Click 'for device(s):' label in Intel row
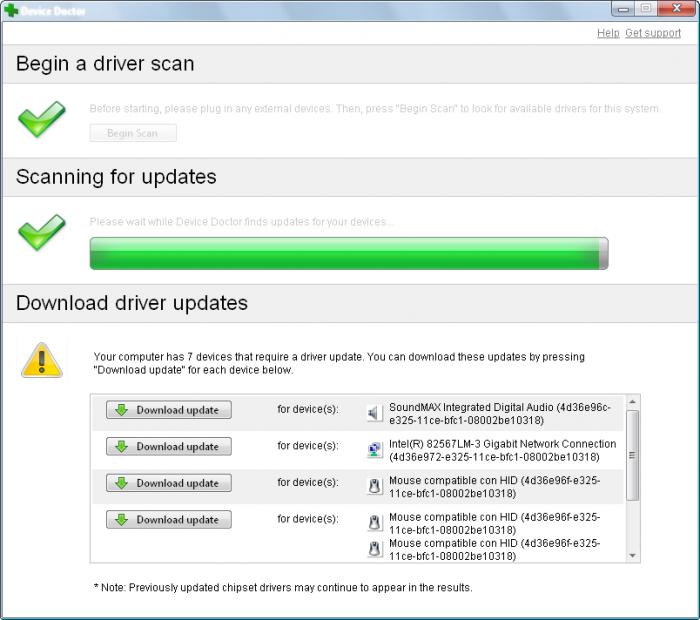 (x=308, y=446)
